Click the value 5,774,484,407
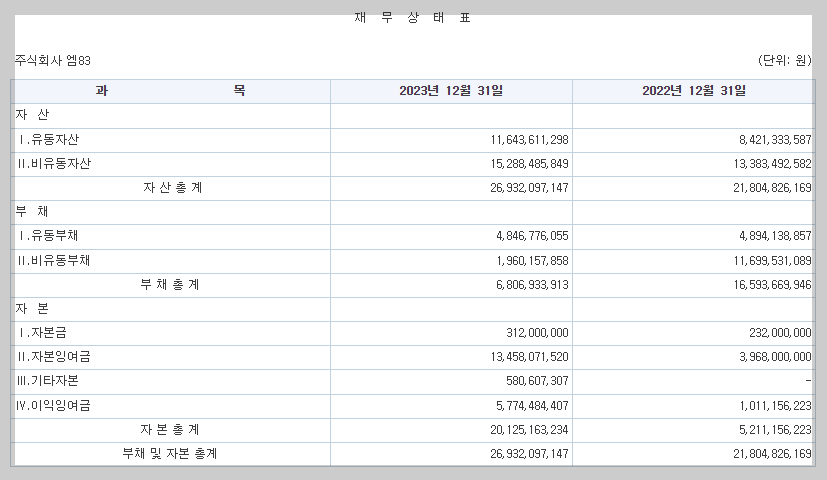 coord(532,406)
